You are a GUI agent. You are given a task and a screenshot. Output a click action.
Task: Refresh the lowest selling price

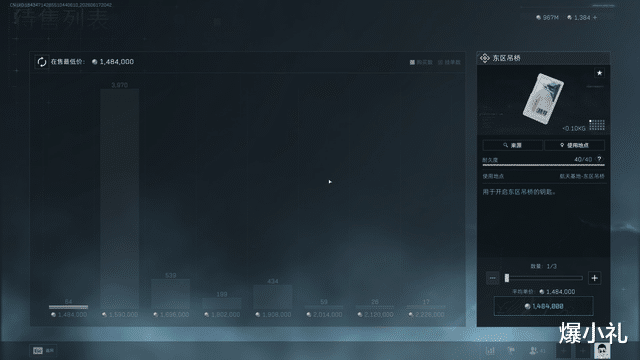[42, 62]
